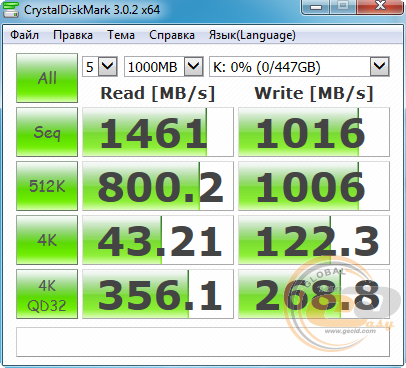
Task: Run all benchmarks with the All button
Action: pyautogui.click(x=47, y=78)
